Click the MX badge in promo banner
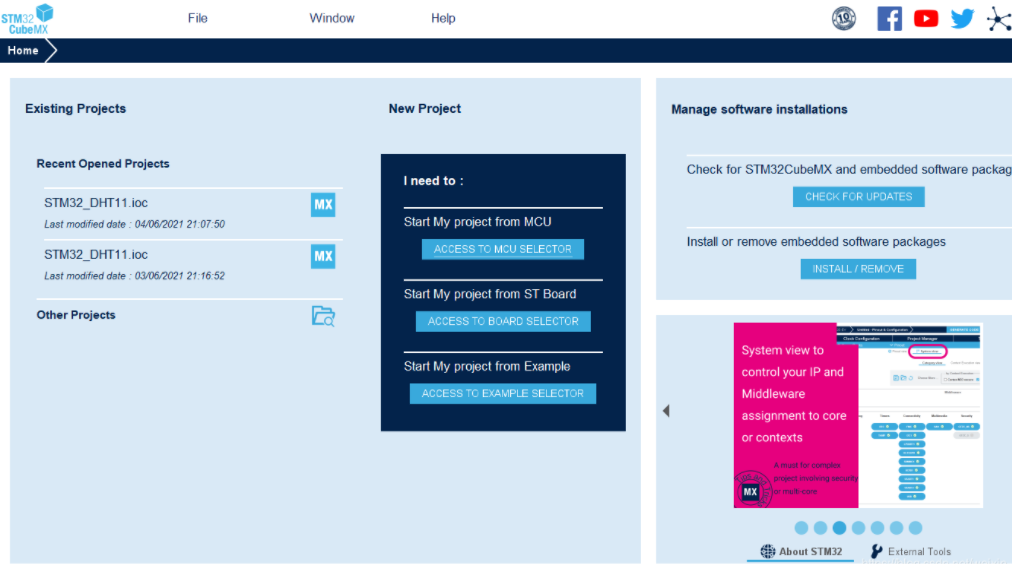The image size is (1012, 564). coord(750,492)
